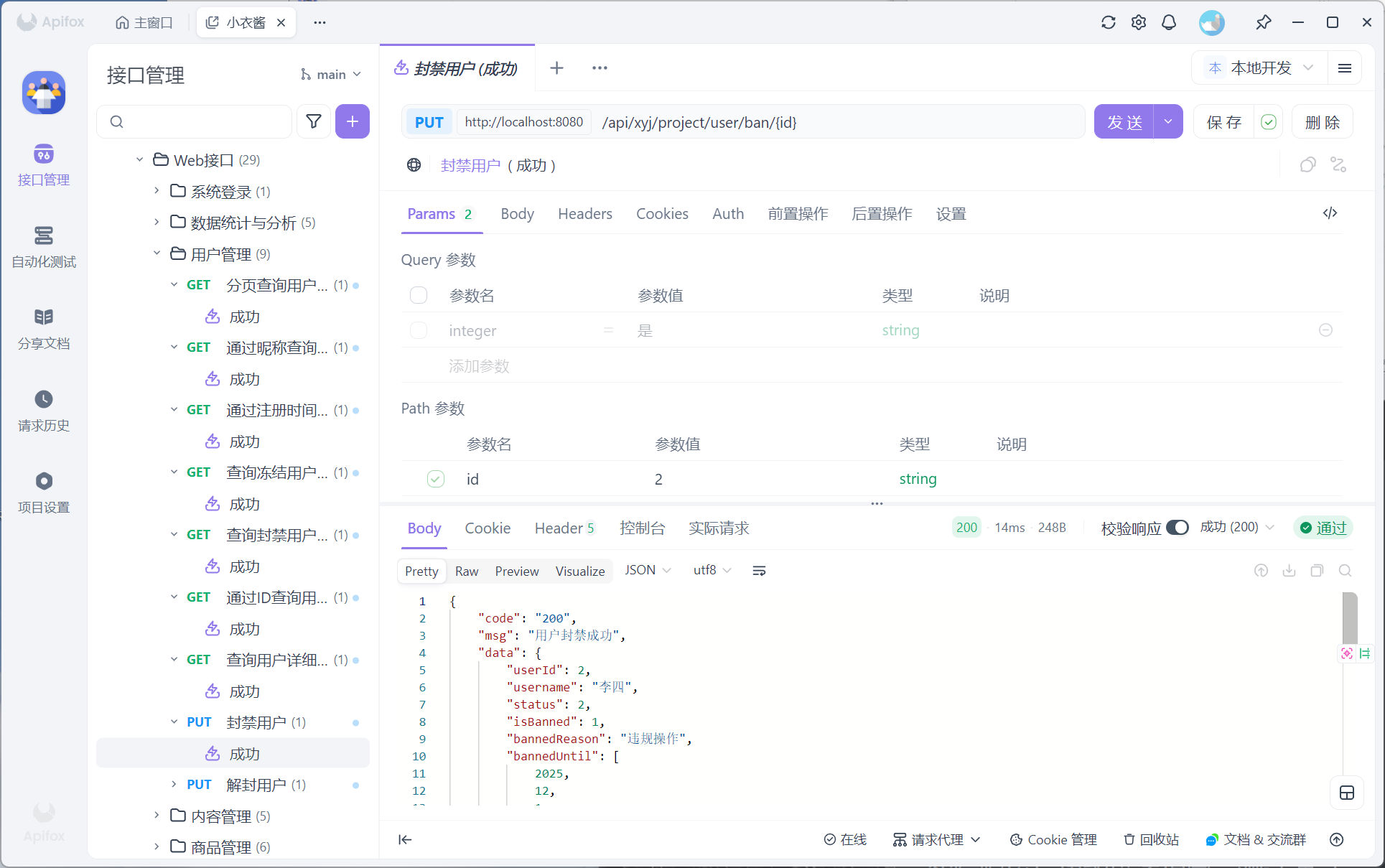The image size is (1385, 868).
Task: Copy response body with copy icon
Action: [x=1317, y=571]
